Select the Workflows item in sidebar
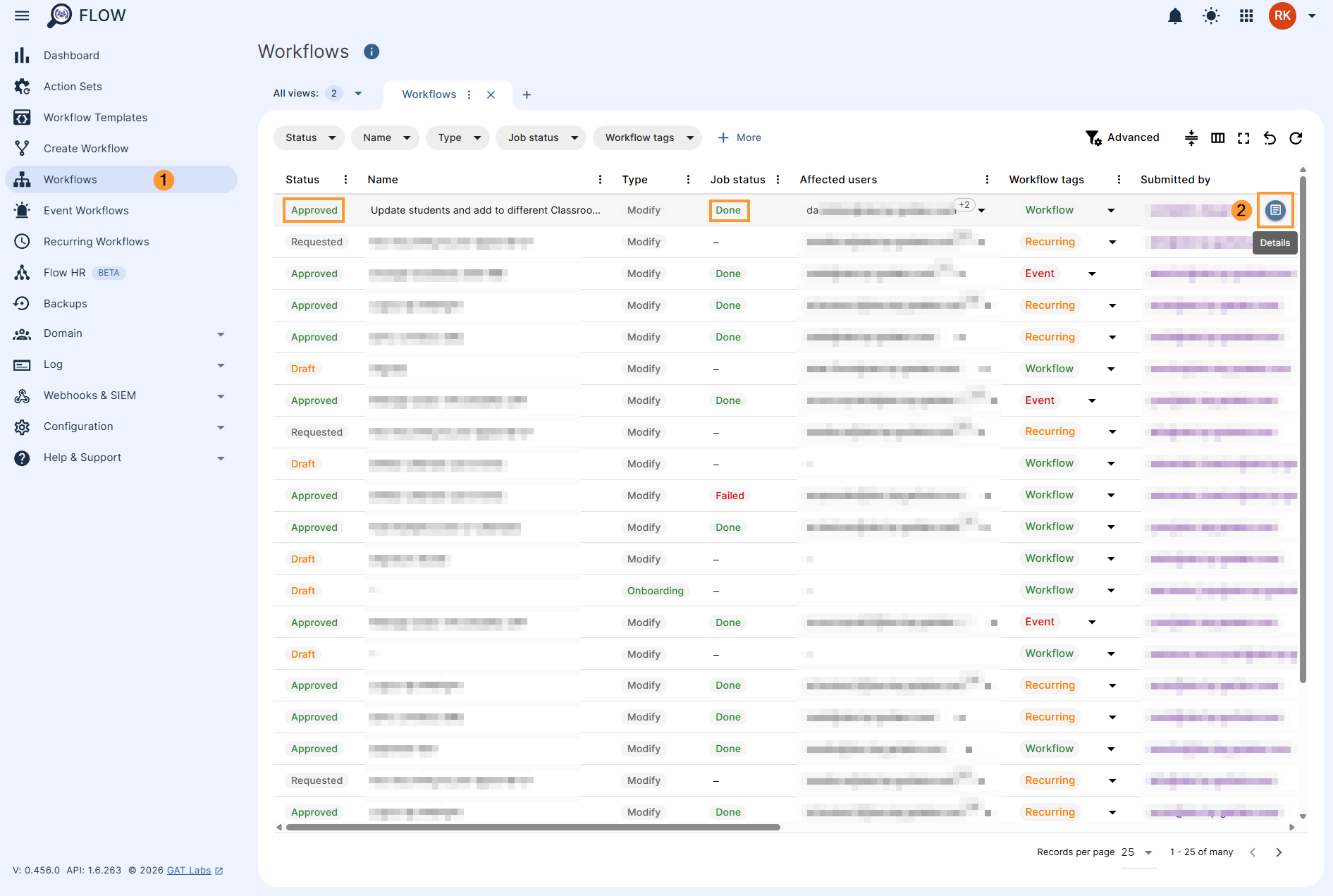The image size is (1333, 896). click(121, 180)
